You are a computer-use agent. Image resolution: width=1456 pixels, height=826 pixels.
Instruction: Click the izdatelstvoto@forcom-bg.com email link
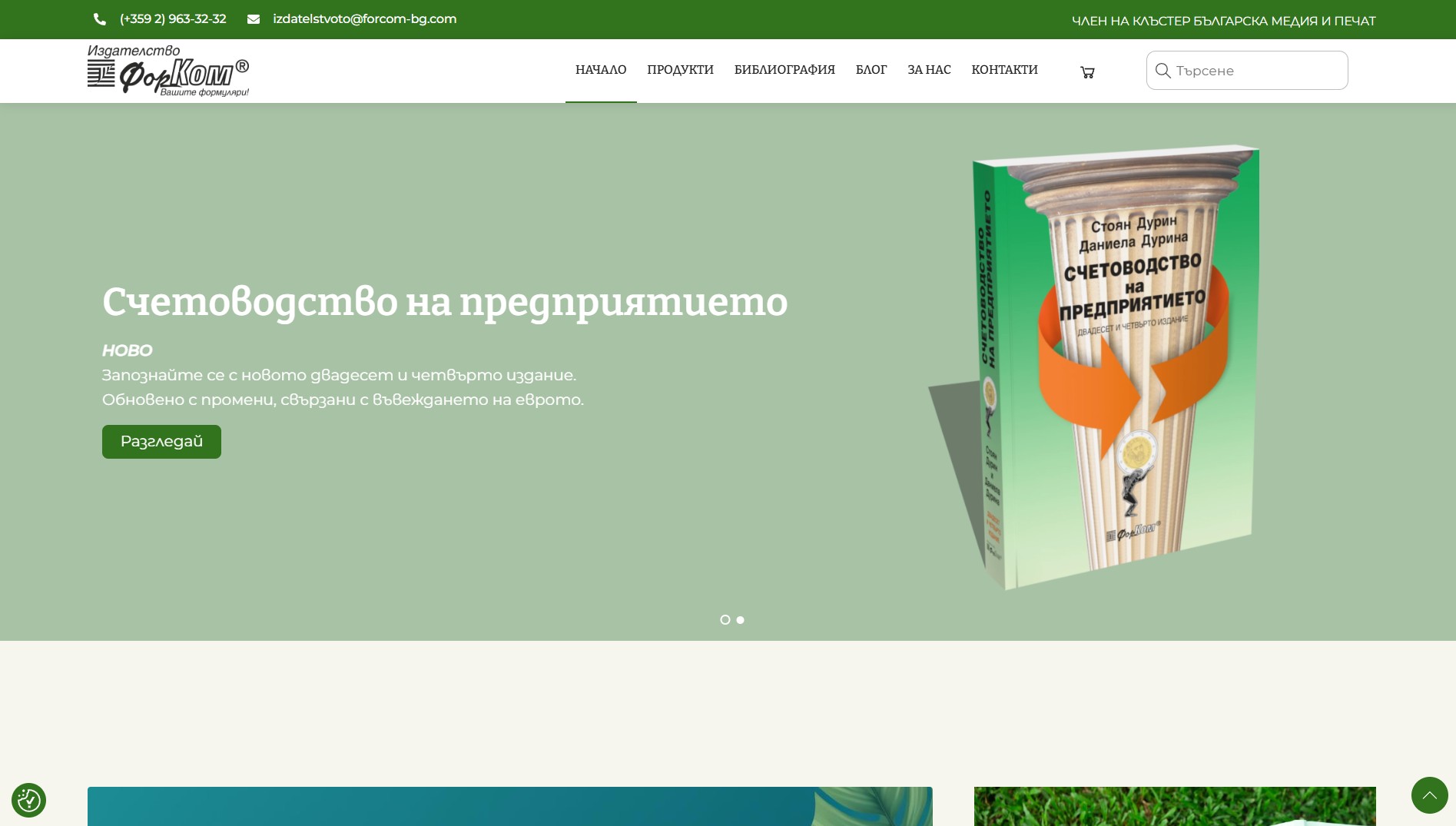[x=364, y=19]
